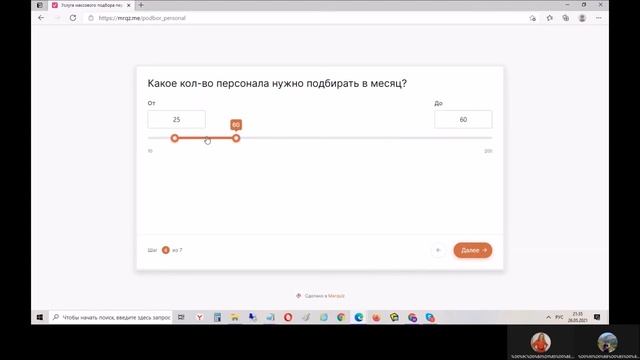Click the right slider handle at 60
This screenshot has width=640, height=360.
pyautogui.click(x=236, y=138)
